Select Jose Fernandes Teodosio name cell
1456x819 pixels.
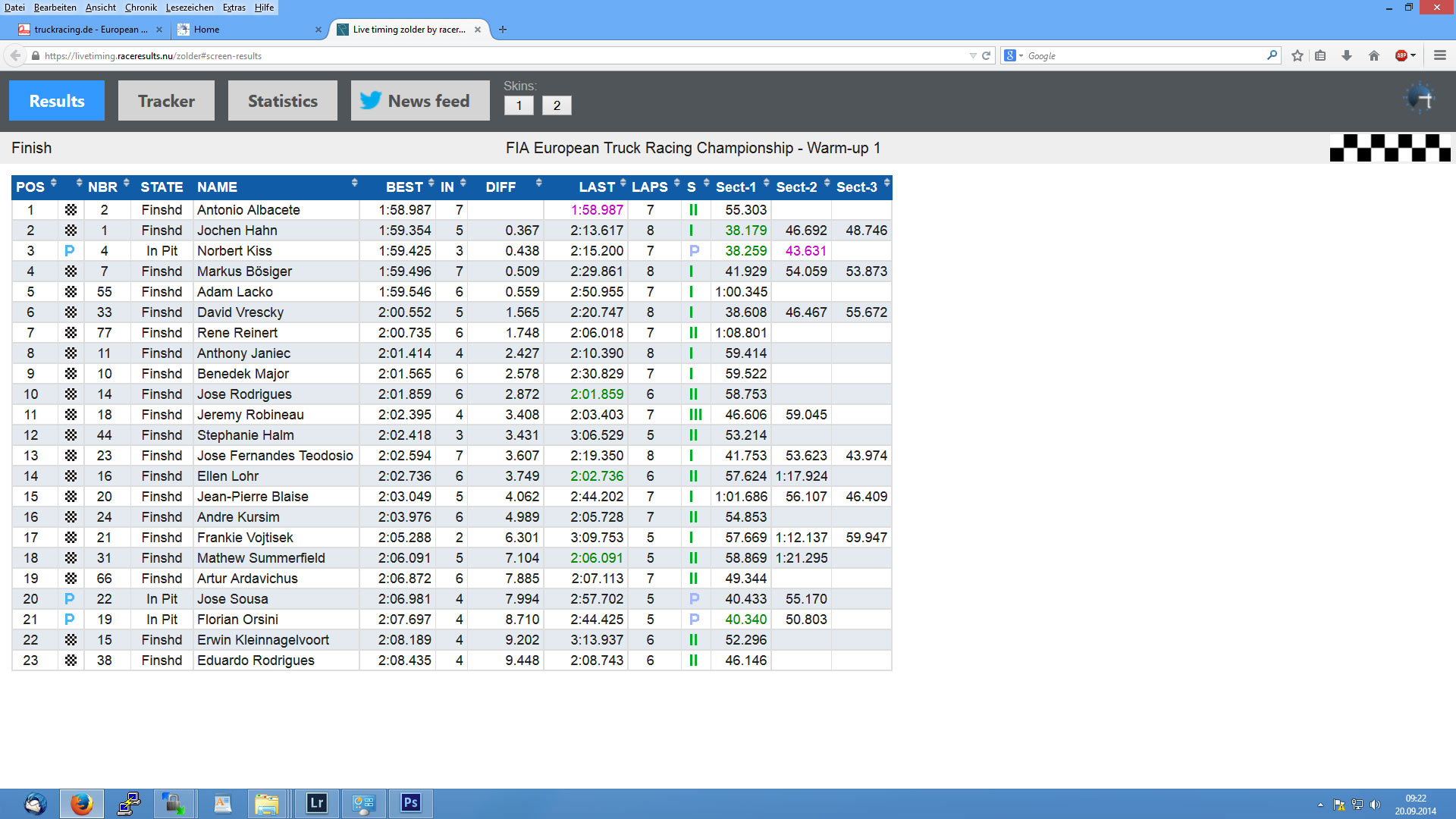pos(276,456)
